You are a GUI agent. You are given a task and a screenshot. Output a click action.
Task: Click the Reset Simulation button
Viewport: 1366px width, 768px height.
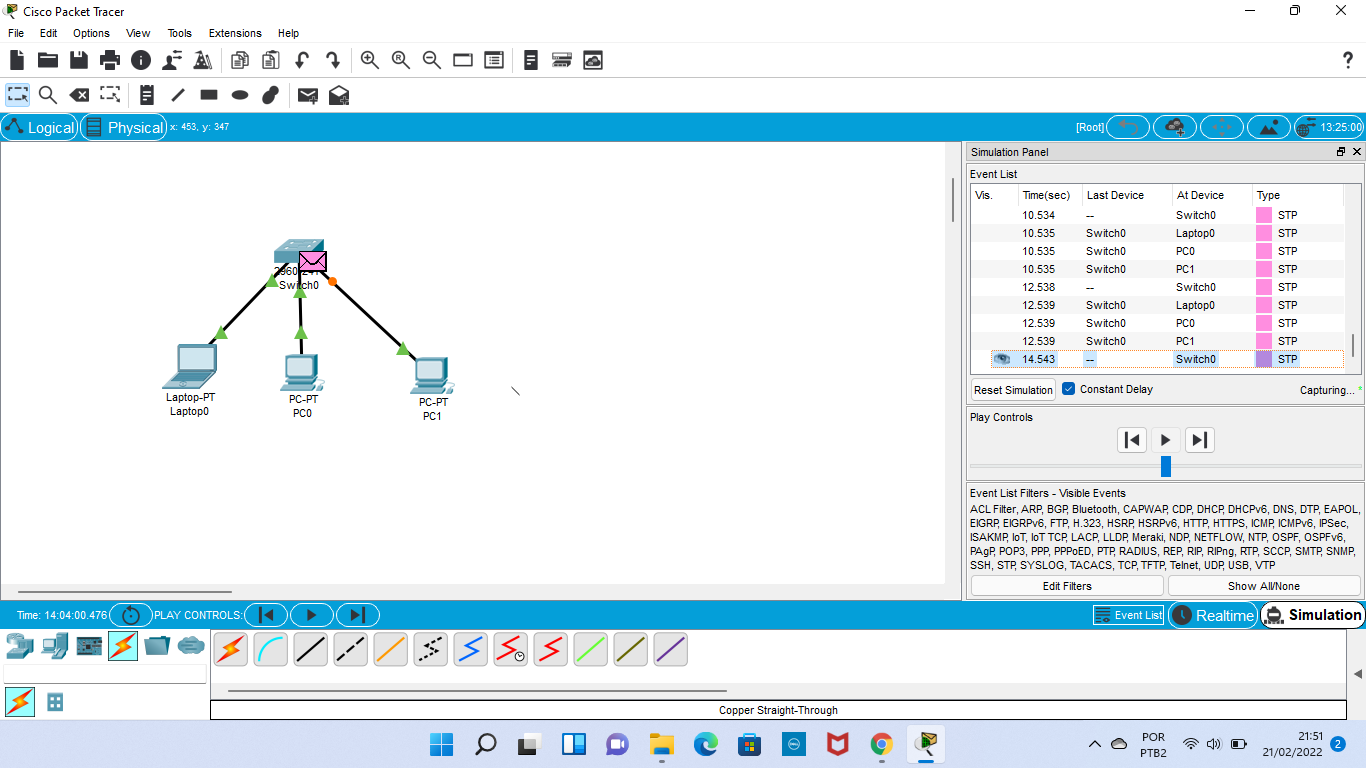(x=1013, y=390)
